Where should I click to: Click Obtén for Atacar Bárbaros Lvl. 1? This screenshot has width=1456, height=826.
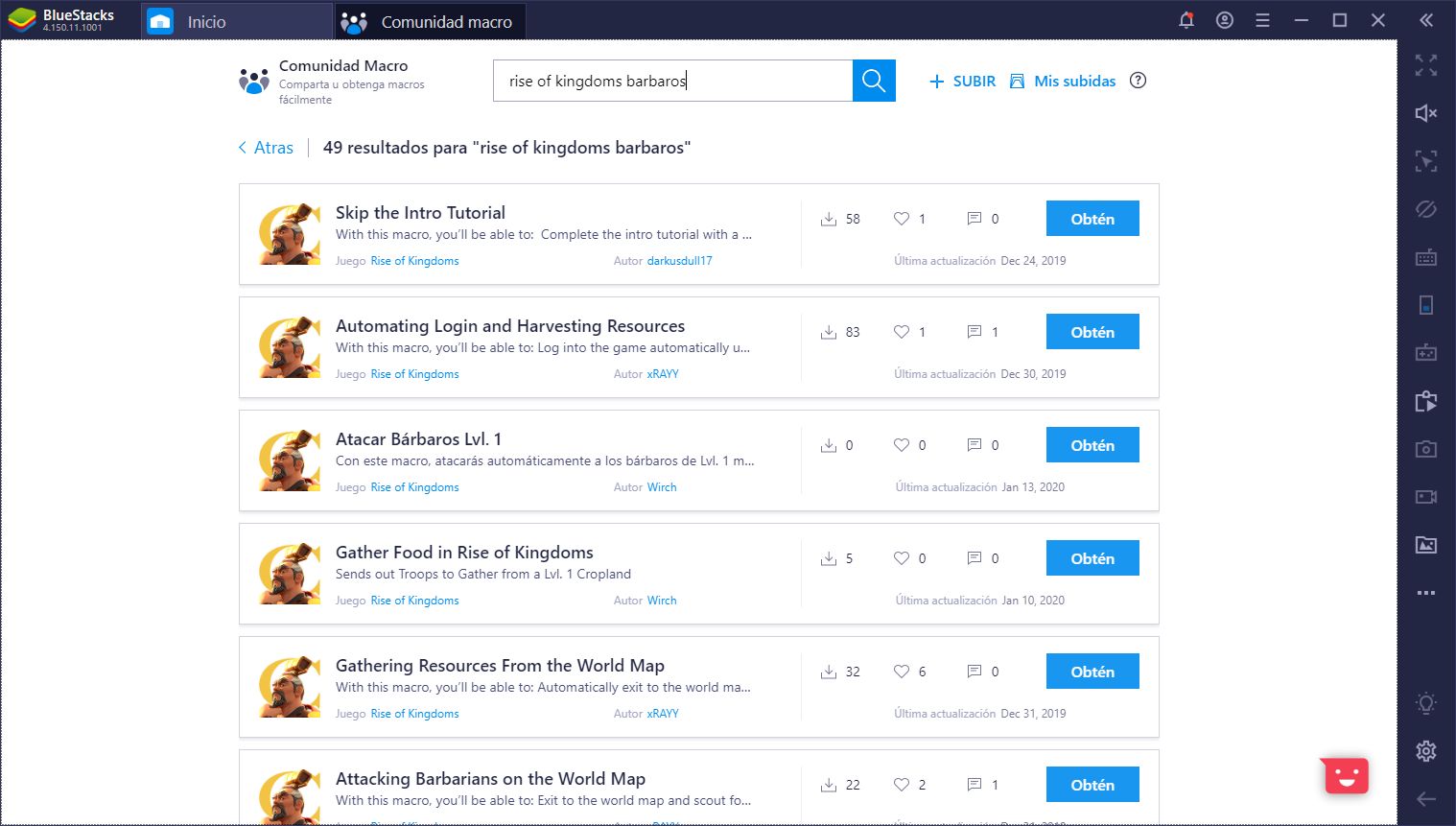pos(1092,445)
